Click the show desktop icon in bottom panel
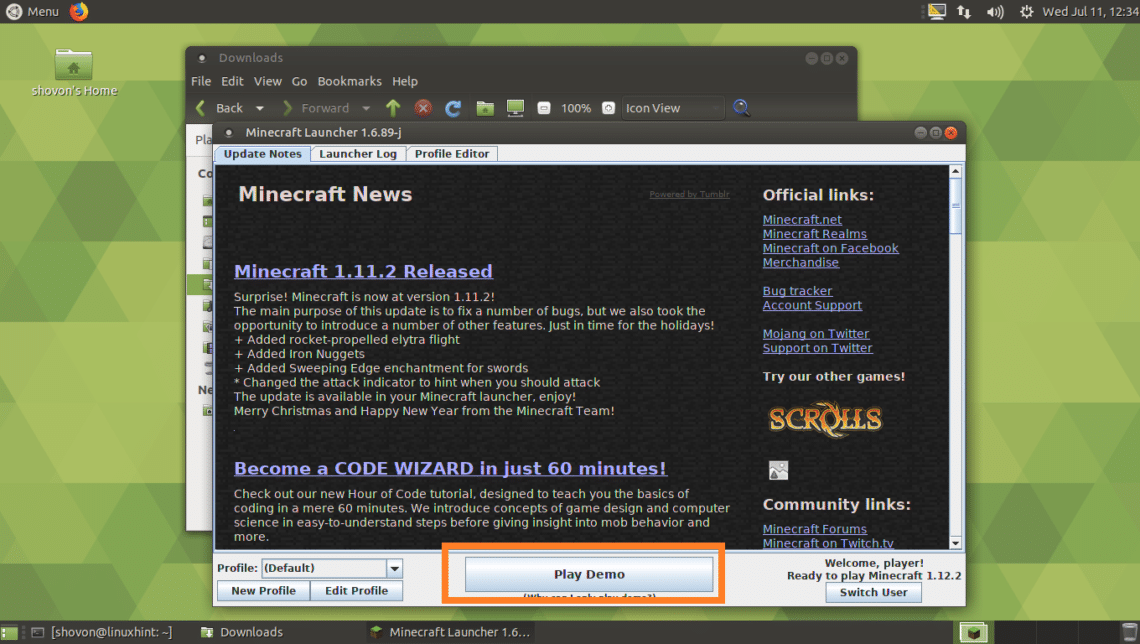Screen dimensions: 1140x644 click(x=9, y=632)
